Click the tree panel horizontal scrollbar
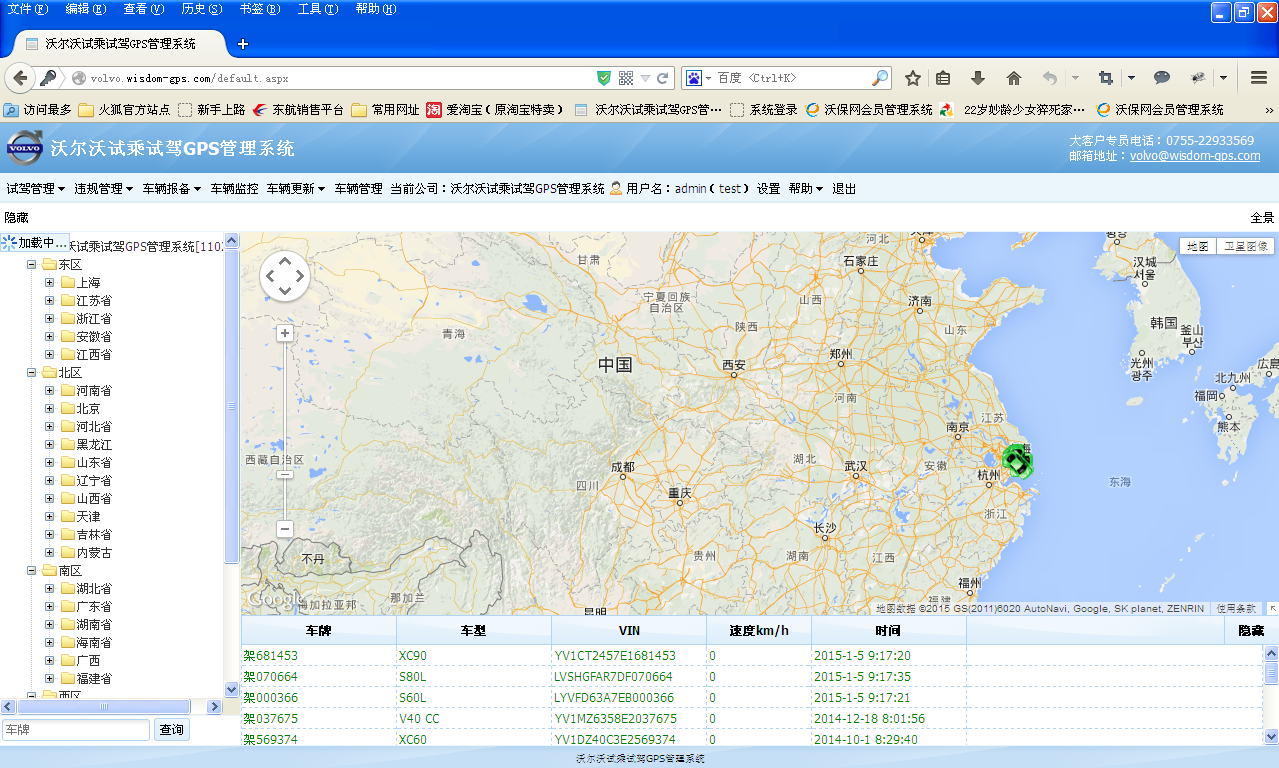This screenshot has height=768, width=1279. (x=104, y=707)
